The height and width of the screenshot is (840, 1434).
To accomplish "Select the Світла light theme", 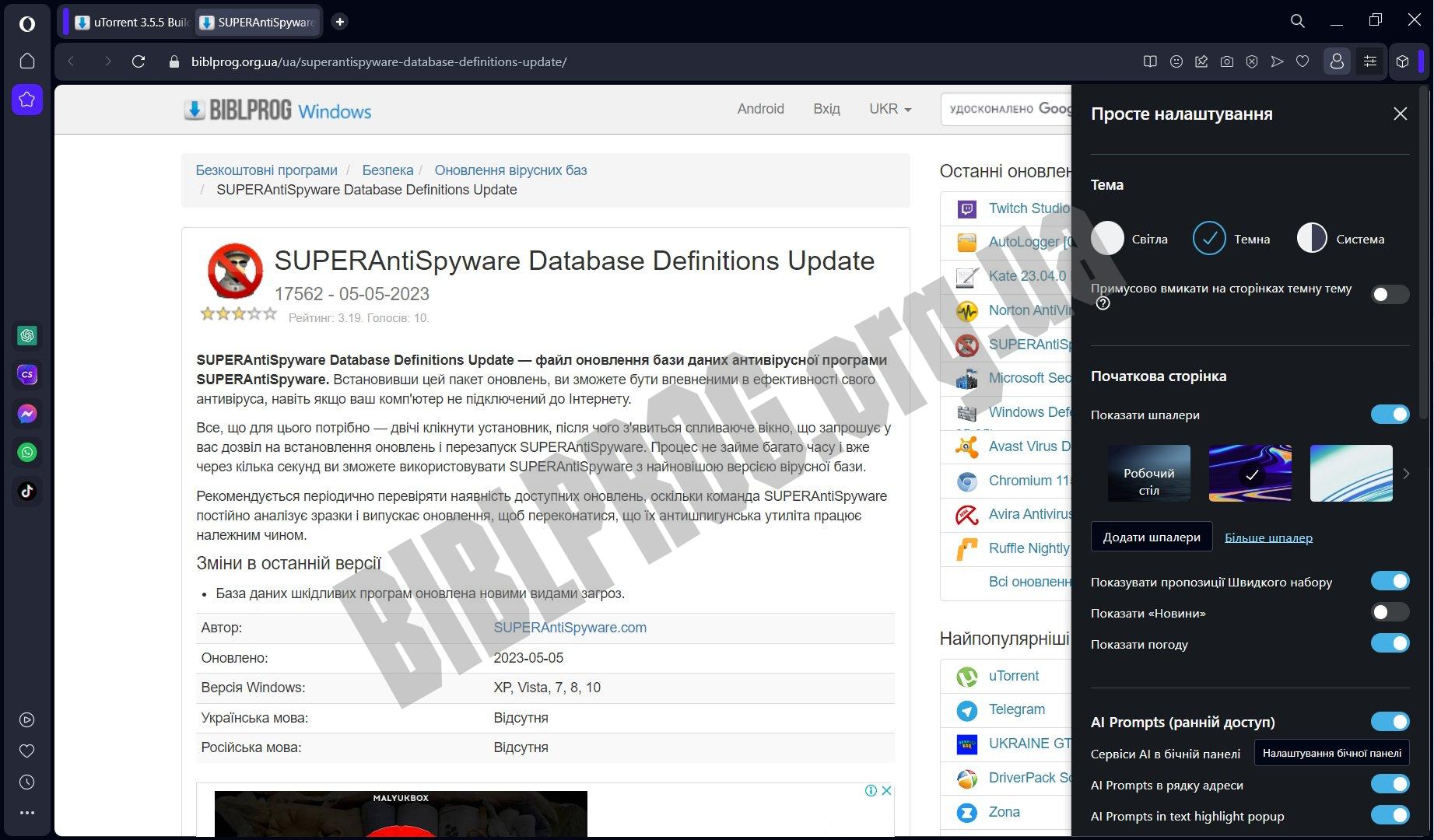I will click(x=1129, y=239).
